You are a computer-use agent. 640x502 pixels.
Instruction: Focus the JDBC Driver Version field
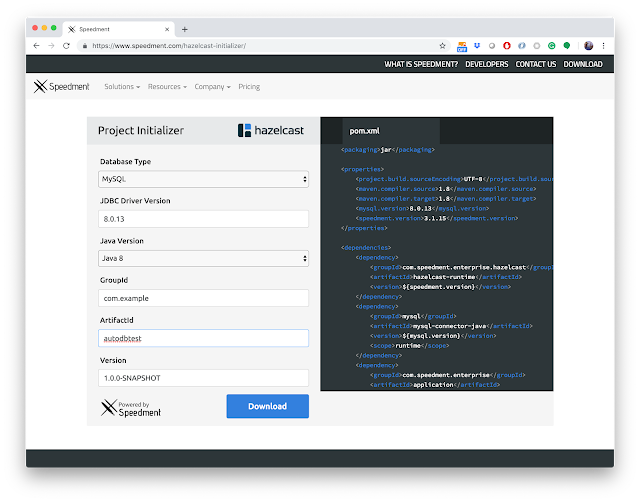tap(203, 219)
